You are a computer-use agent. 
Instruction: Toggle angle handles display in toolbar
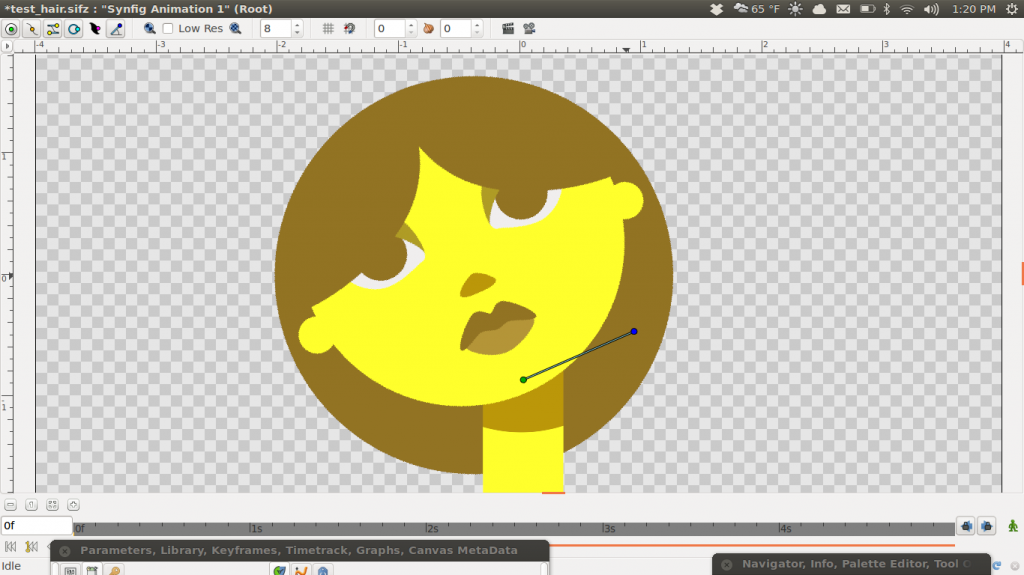116,29
